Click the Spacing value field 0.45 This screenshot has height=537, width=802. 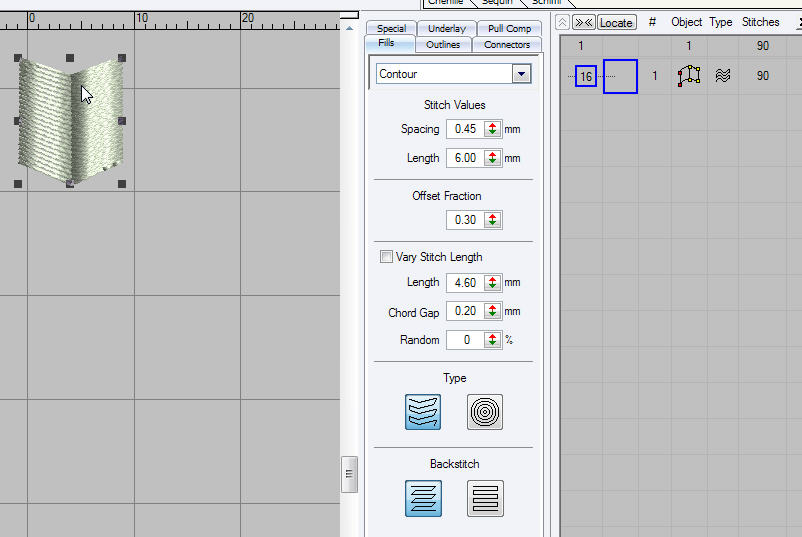click(x=465, y=129)
